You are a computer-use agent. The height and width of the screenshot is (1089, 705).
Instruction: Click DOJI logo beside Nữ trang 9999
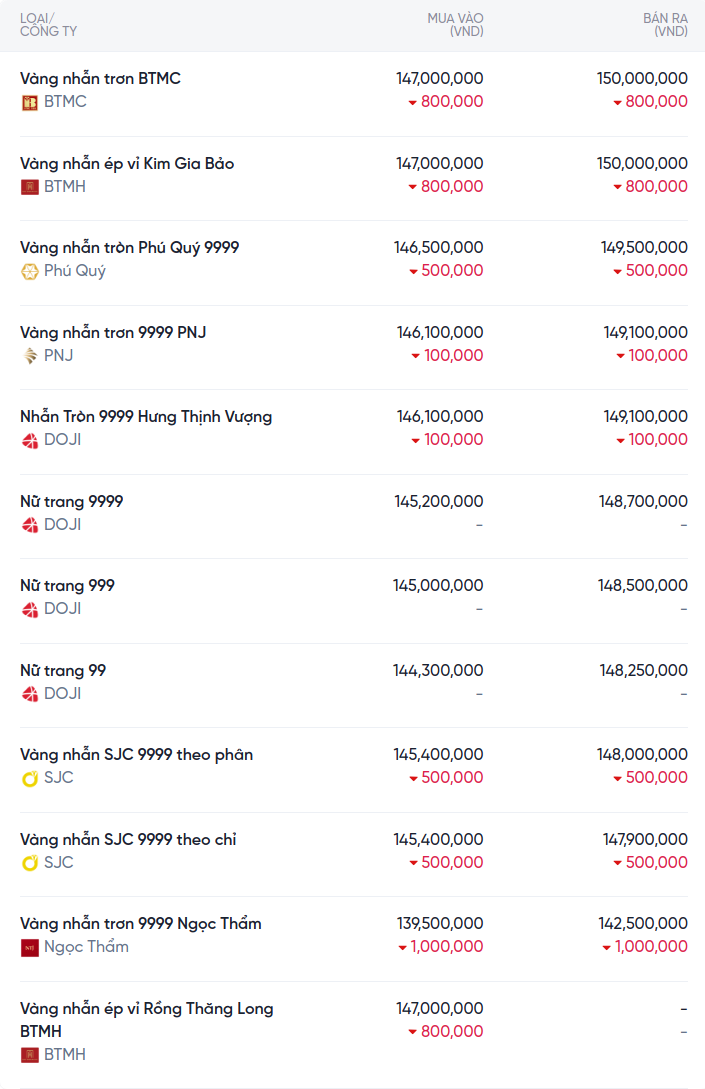[30, 525]
